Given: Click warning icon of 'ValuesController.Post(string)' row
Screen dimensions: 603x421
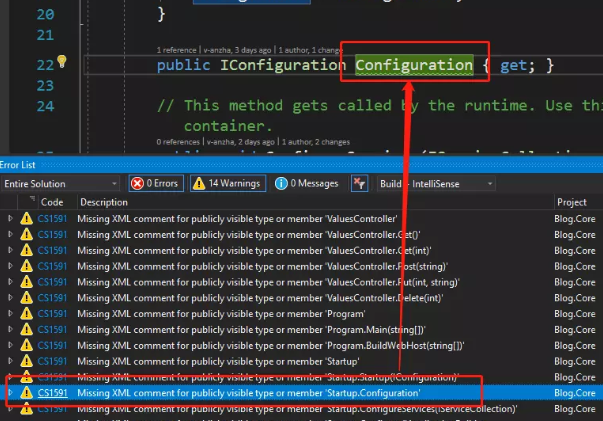Looking at the screenshot, I should pyautogui.click(x=27, y=266).
